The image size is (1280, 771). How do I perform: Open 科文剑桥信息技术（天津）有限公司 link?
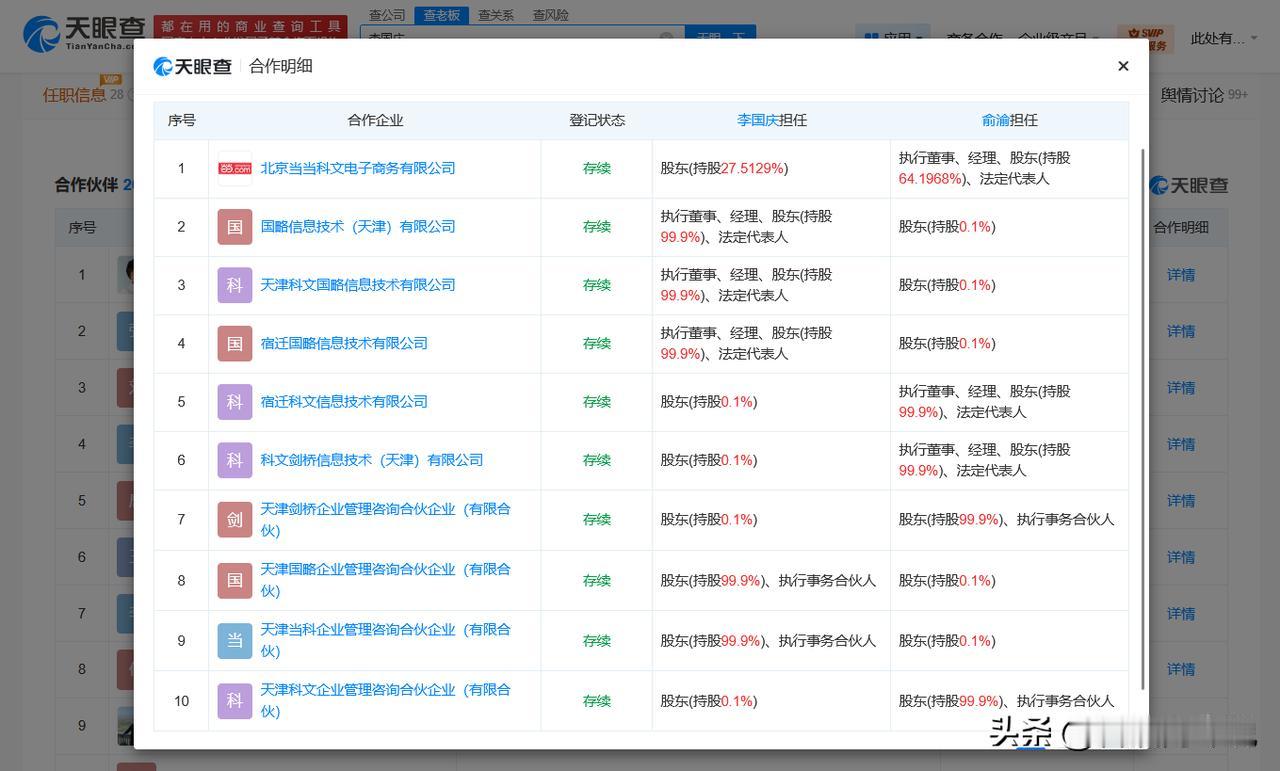[x=372, y=460]
